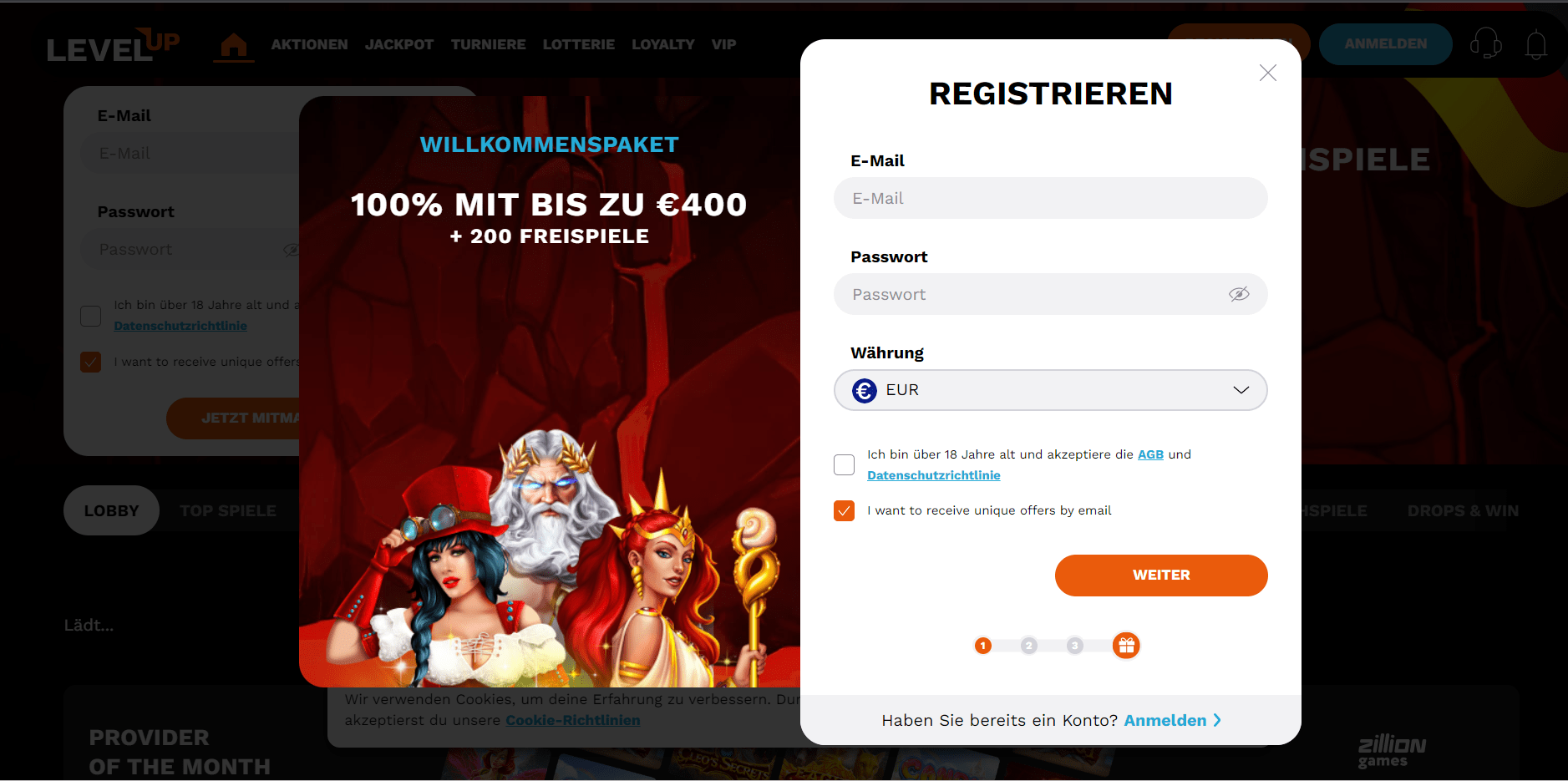The height and width of the screenshot is (781, 1568).
Task: Click the LevelUp logo
Action: (113, 46)
